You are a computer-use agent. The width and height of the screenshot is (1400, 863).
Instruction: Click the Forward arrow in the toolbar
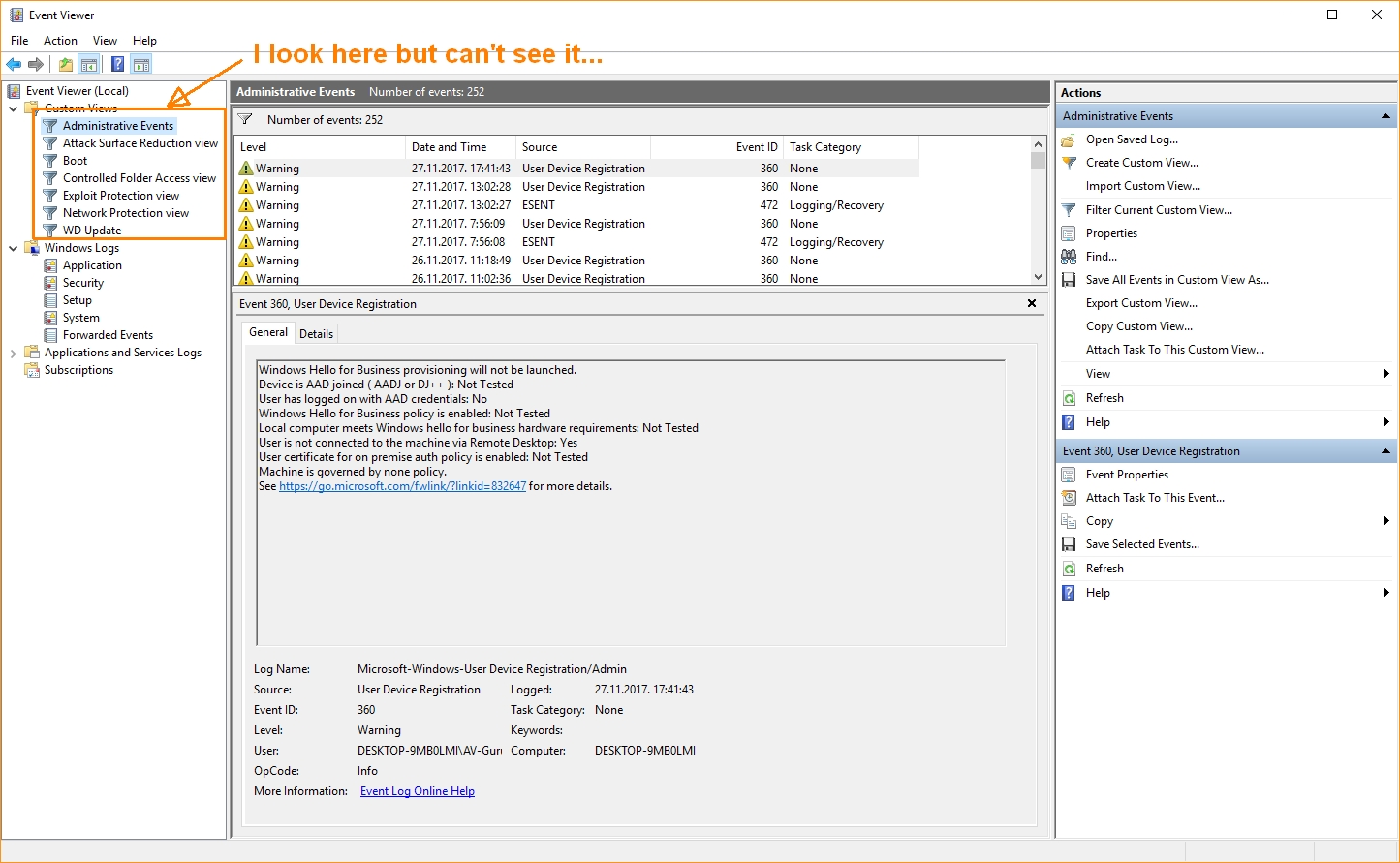click(36, 65)
